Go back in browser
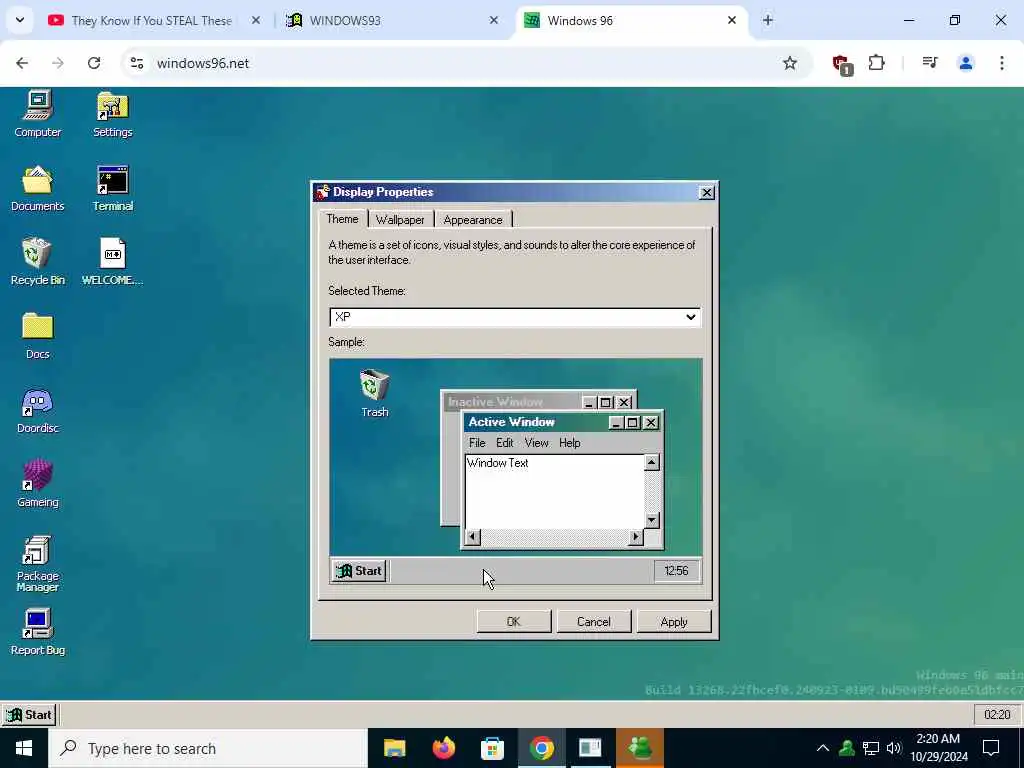 [x=22, y=63]
